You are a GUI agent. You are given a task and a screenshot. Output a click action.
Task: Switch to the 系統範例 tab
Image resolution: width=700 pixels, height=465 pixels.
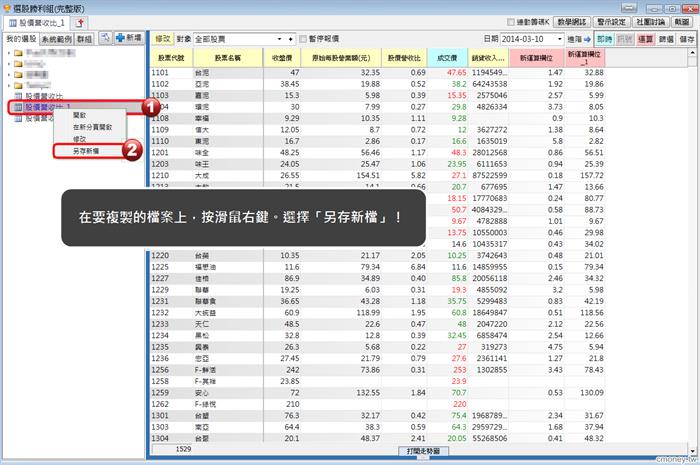click(57, 39)
